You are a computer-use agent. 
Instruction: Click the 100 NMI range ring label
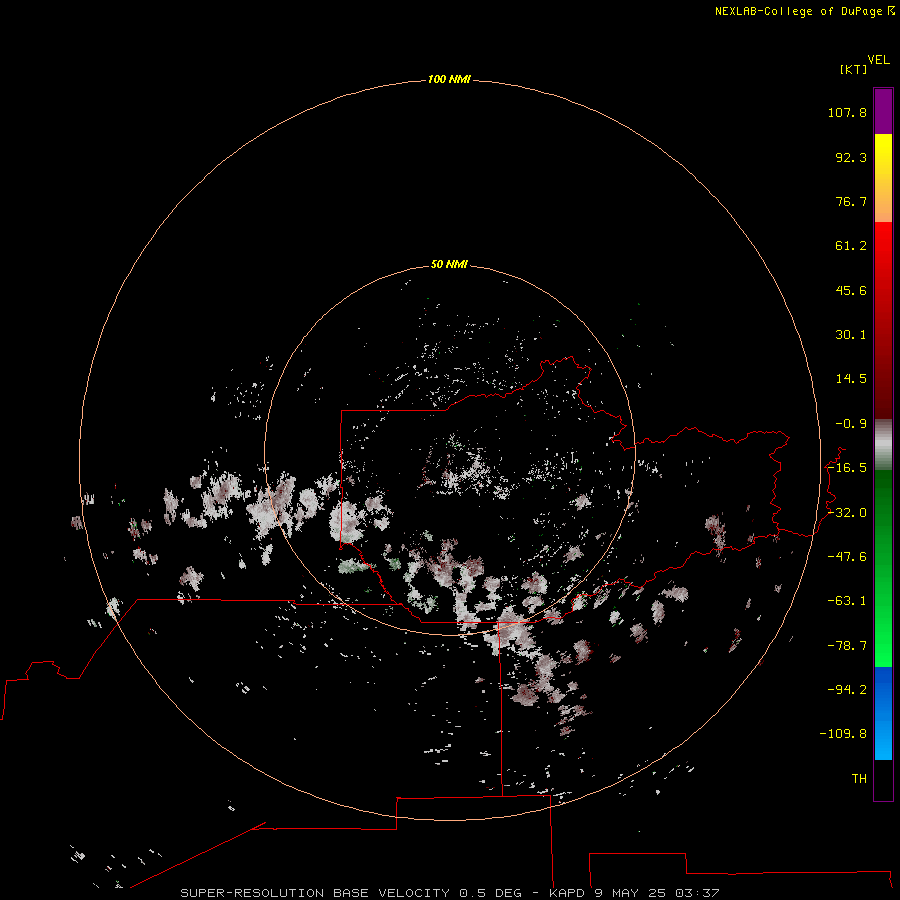coord(449,79)
